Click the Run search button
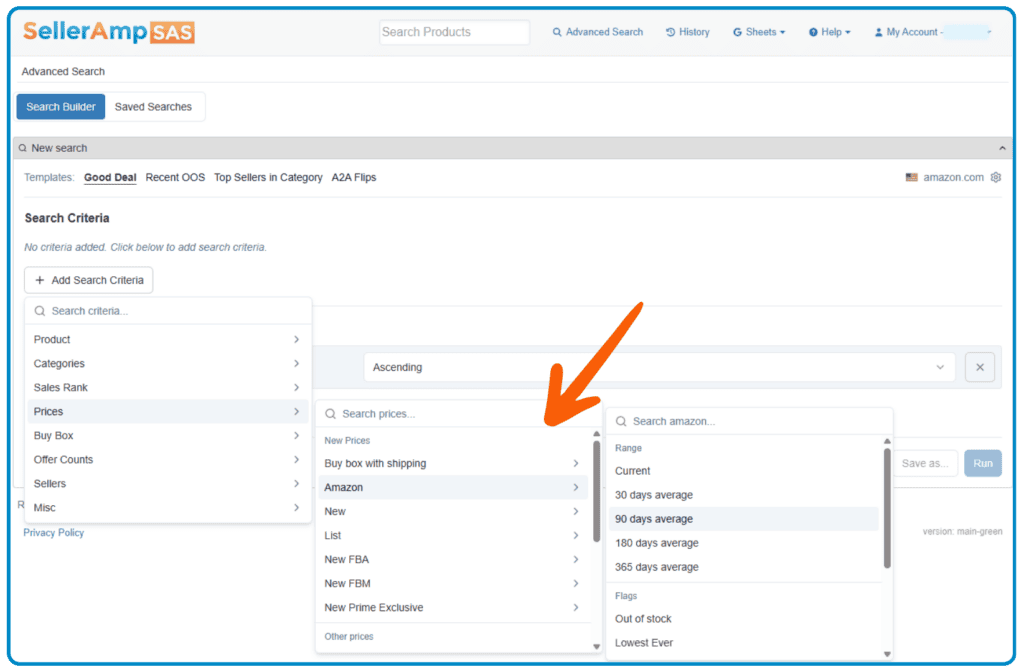Screen dimensions: 1024x672 [x=983, y=464]
